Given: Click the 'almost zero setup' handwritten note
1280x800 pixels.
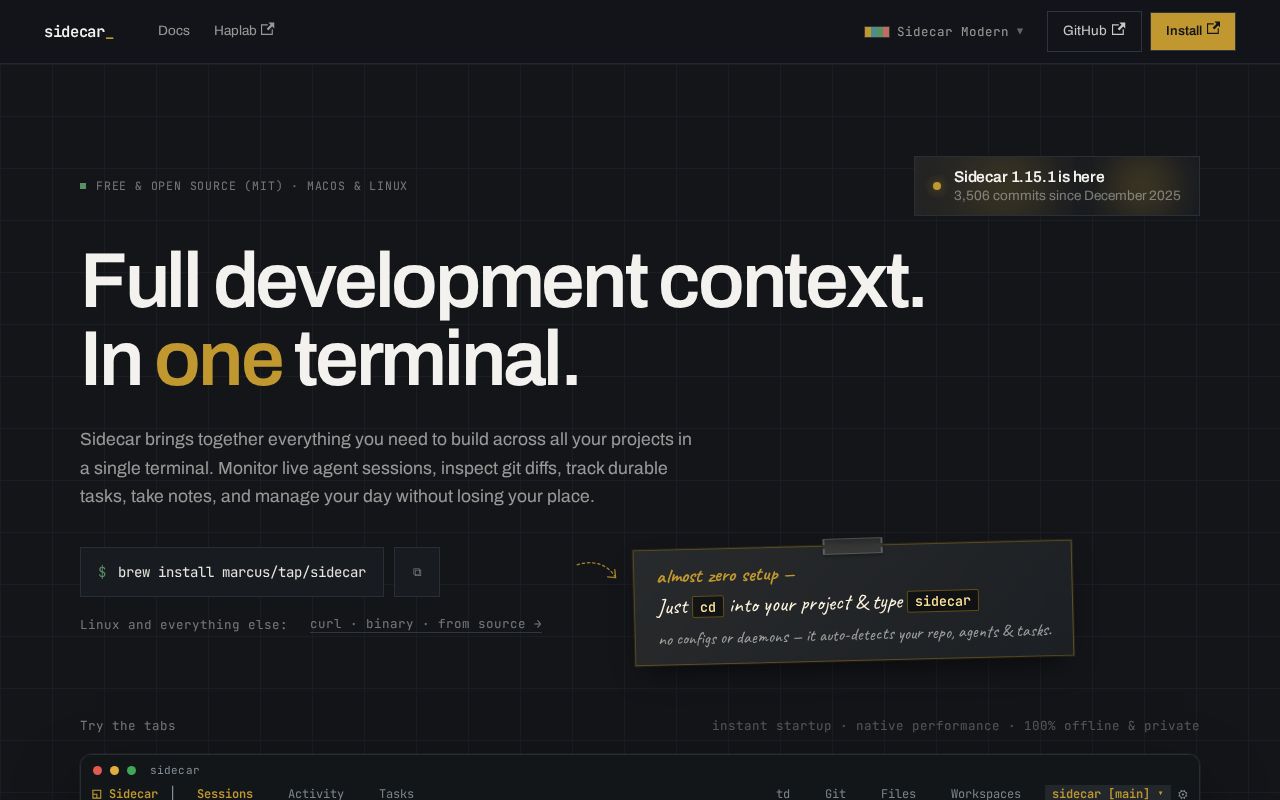Looking at the screenshot, I should click(x=726, y=576).
